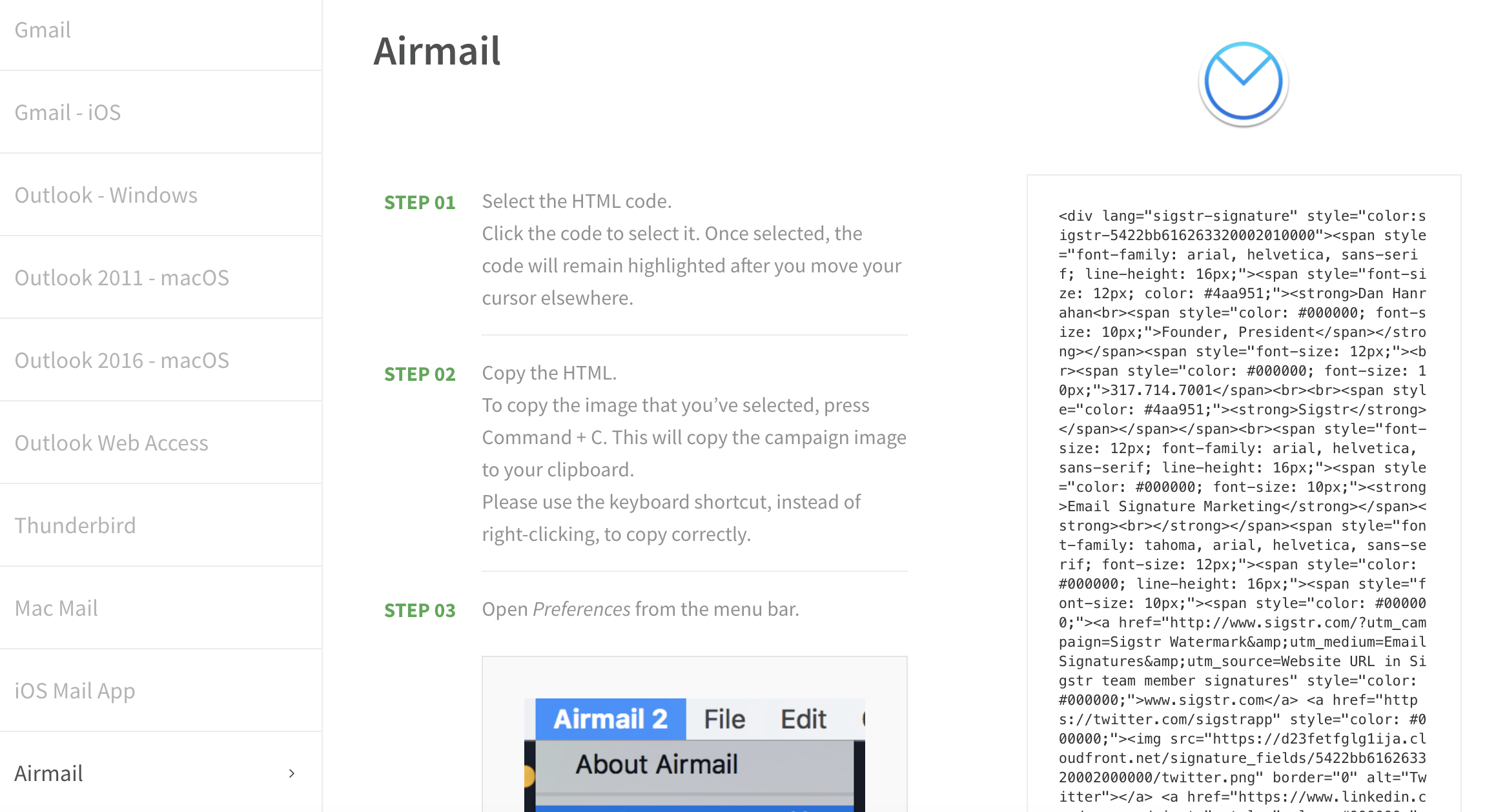Open the Outlook Web Access instructions
Viewport: 1485px width, 812px height.
[161, 443]
